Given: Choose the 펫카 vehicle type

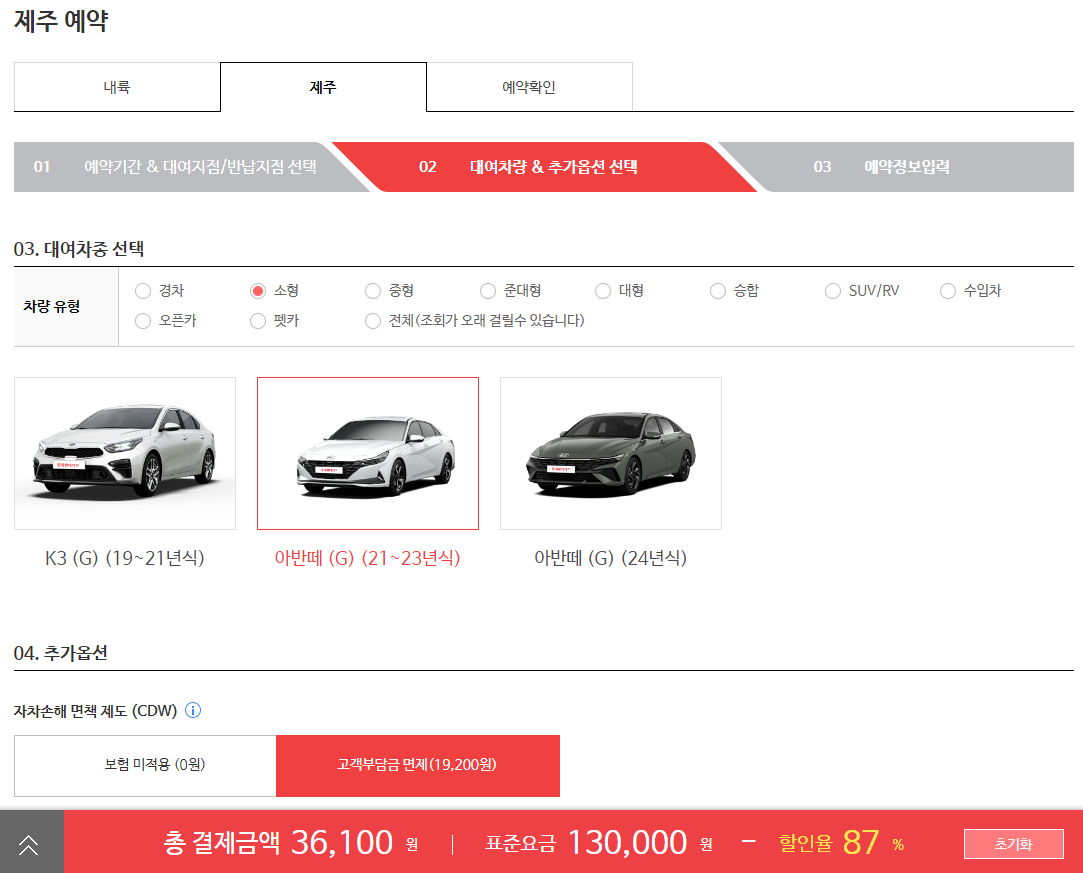Looking at the screenshot, I should pos(258,321).
